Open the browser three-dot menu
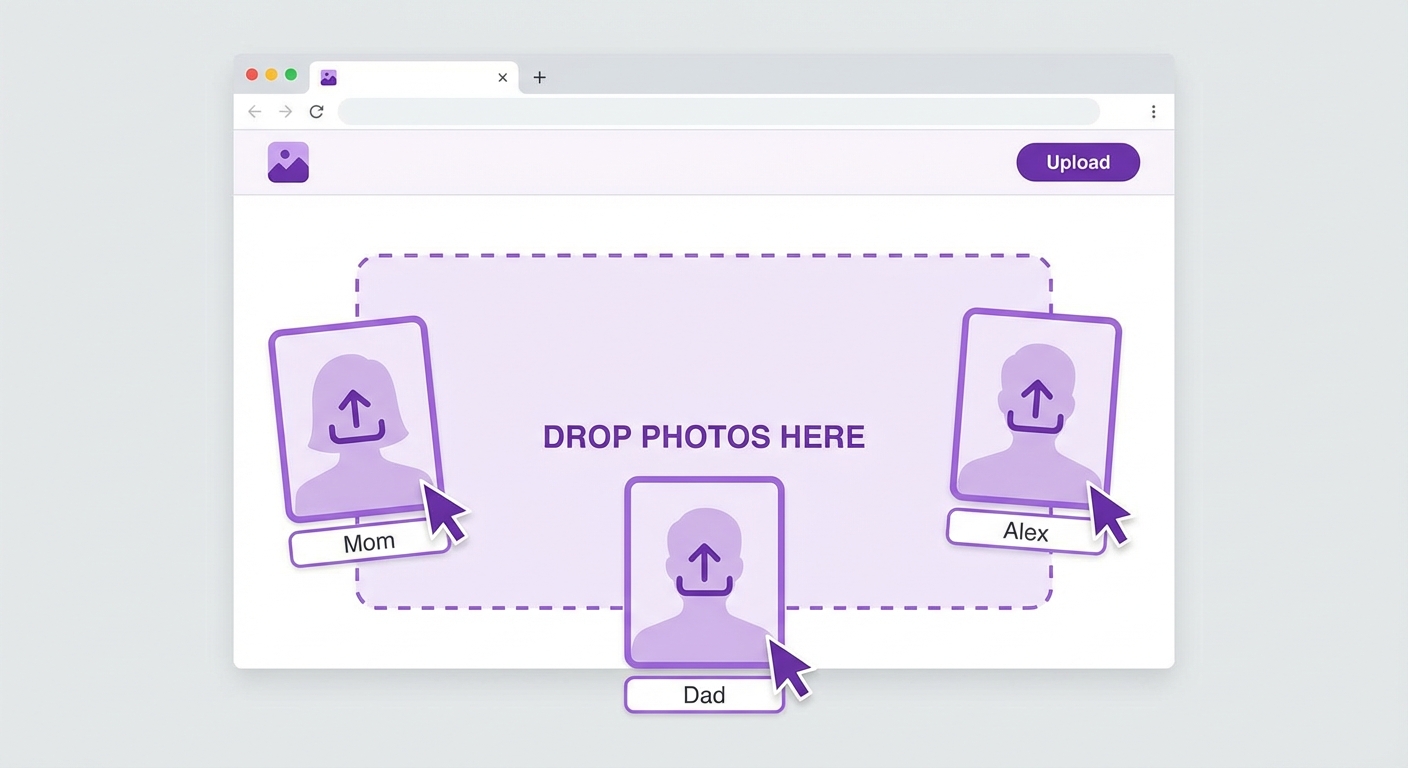The width and height of the screenshot is (1408, 768). 1153,112
